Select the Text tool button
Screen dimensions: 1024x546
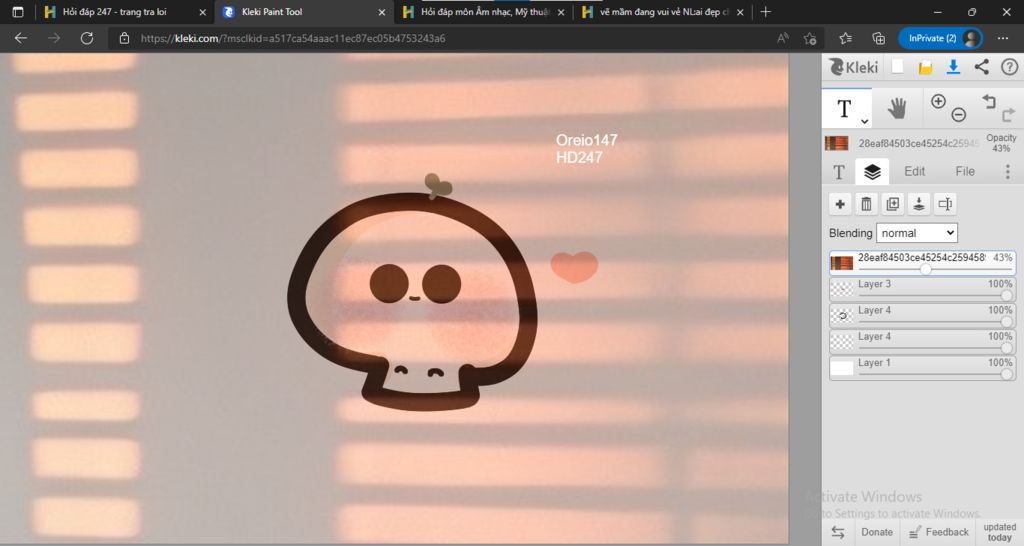(x=846, y=108)
